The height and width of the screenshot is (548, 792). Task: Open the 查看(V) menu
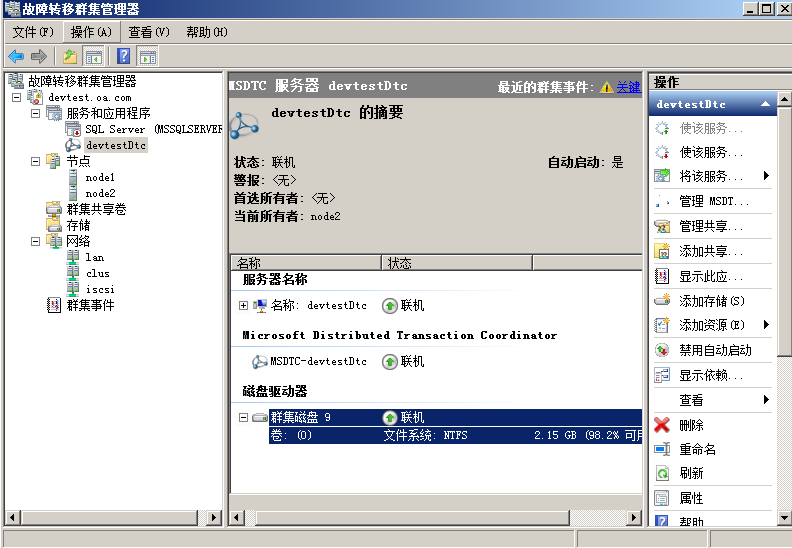coord(149,32)
